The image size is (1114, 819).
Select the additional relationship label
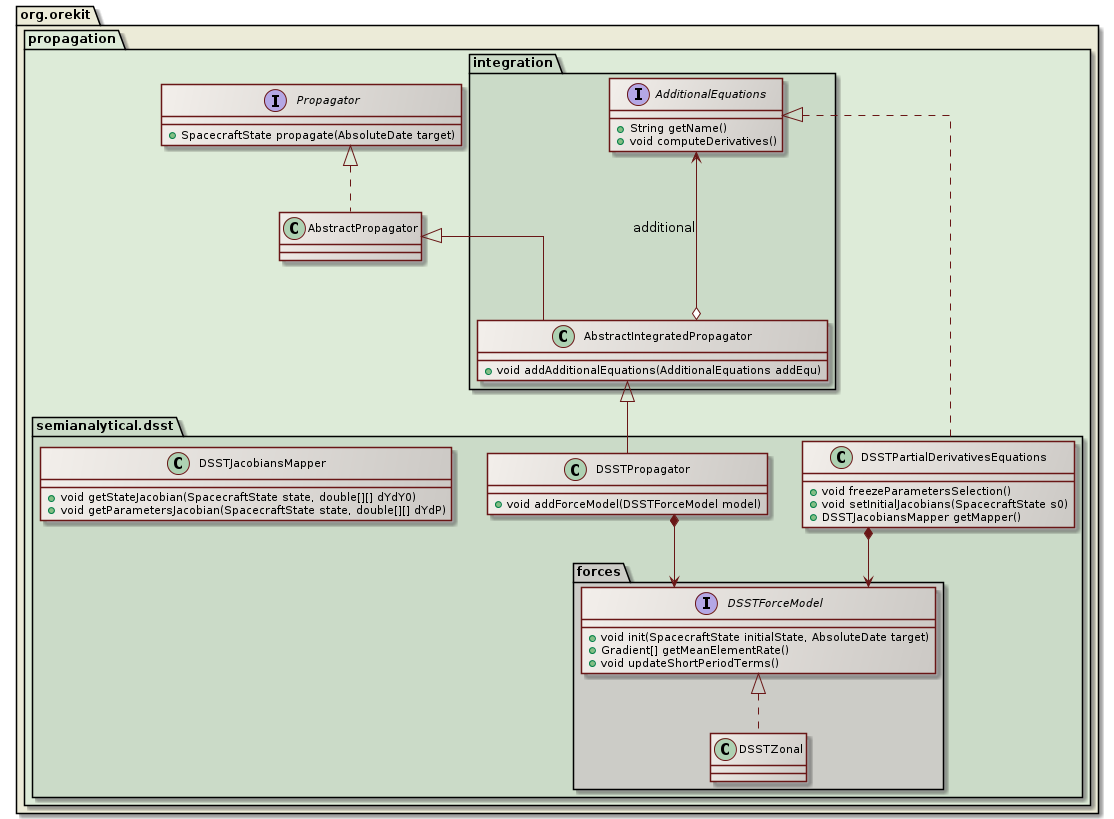pyautogui.click(x=663, y=227)
